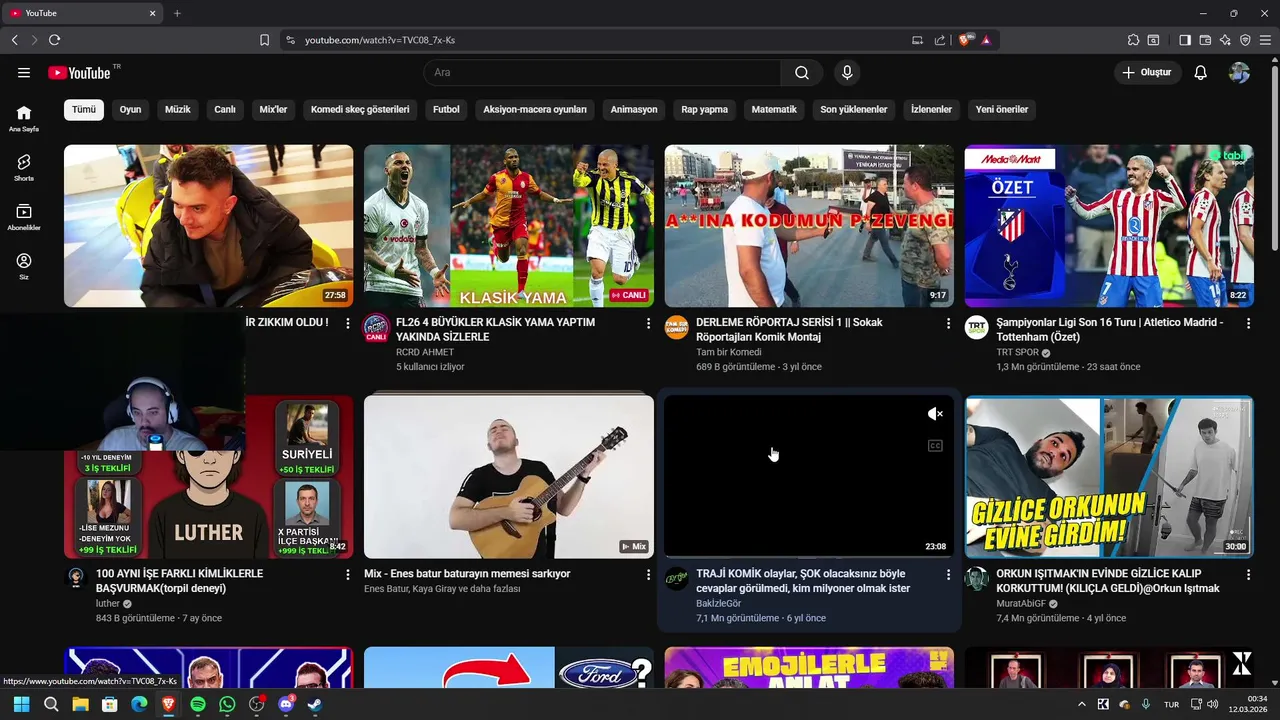This screenshot has height=720, width=1280.
Task: Open options menu for İR ZIKKIM OLDU video
Action: (348, 323)
